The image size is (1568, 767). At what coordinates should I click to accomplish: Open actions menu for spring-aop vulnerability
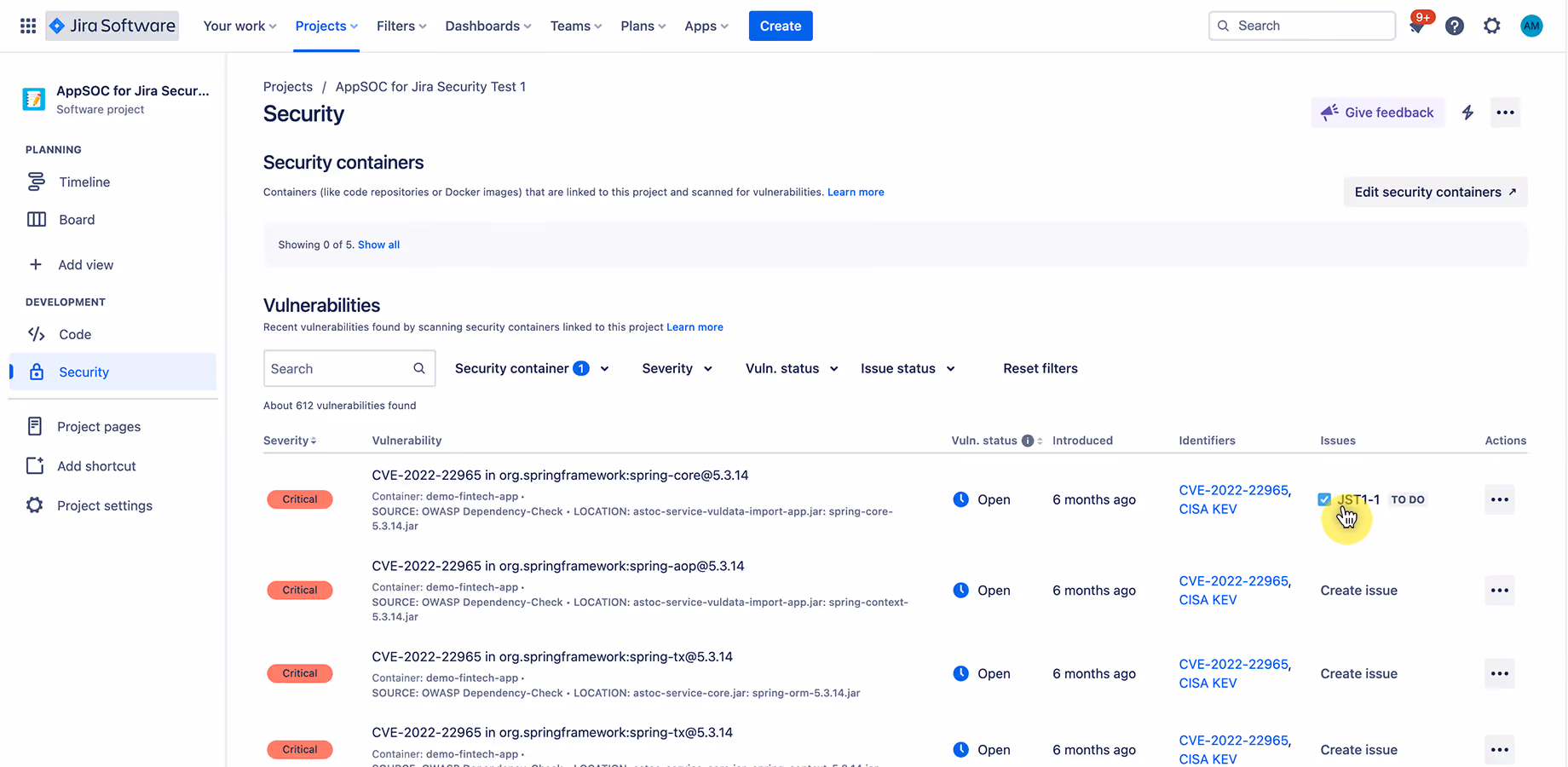pyautogui.click(x=1500, y=590)
